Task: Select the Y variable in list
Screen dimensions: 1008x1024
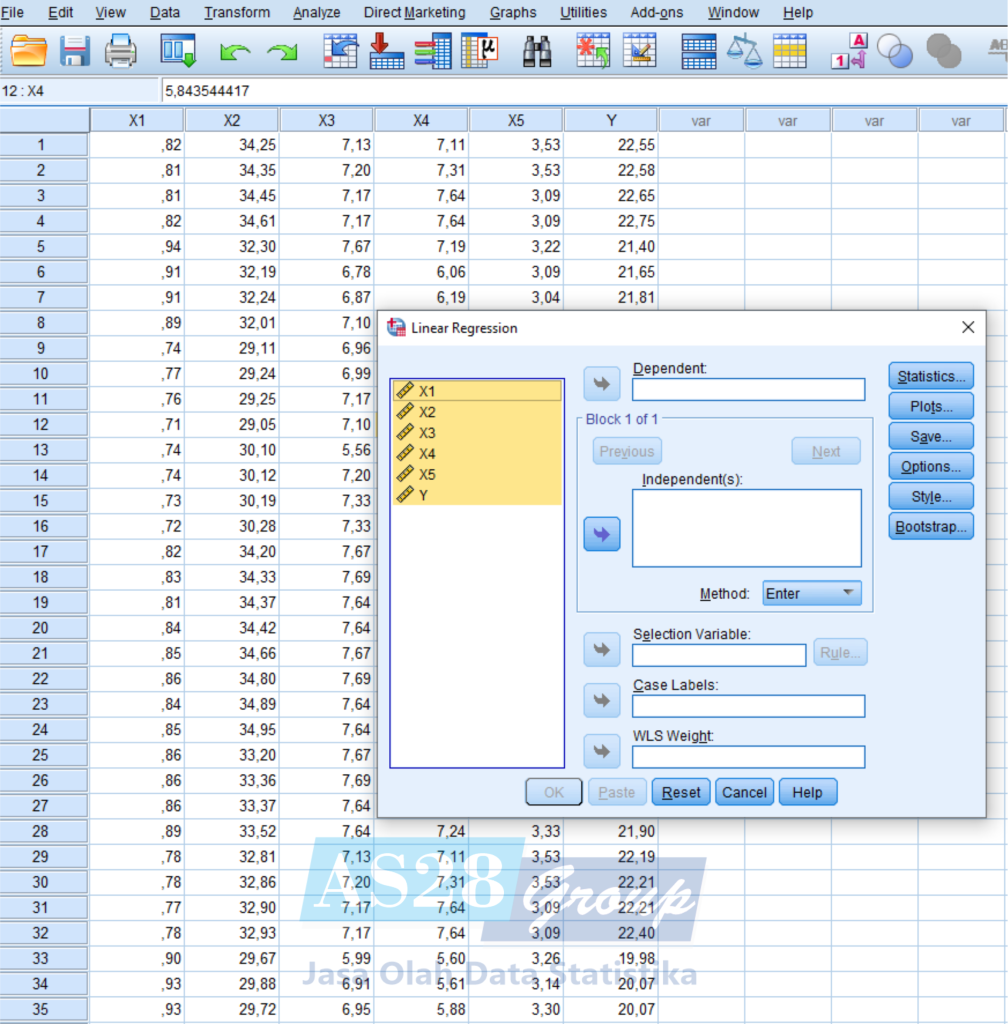Action: (x=424, y=495)
